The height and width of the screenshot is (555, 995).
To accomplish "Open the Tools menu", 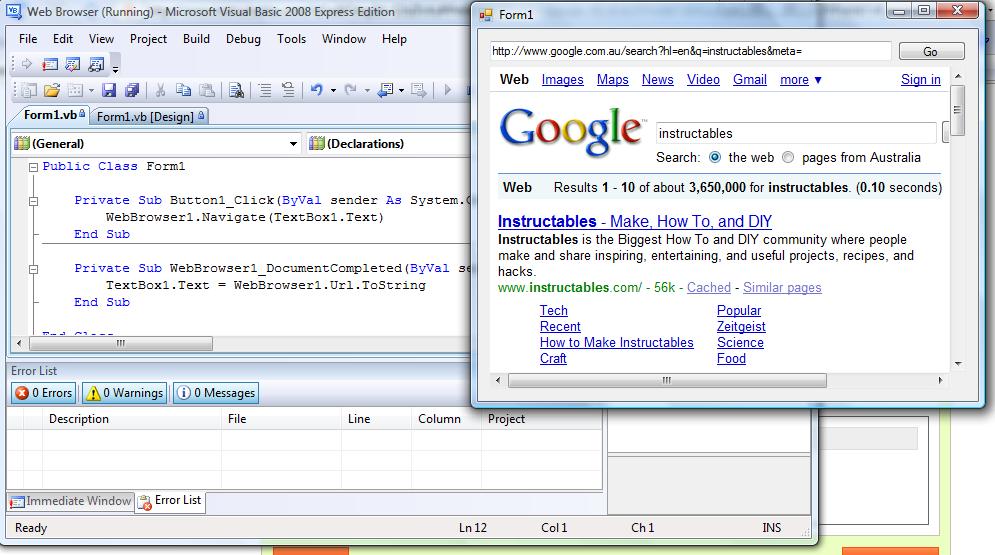I will tap(291, 39).
